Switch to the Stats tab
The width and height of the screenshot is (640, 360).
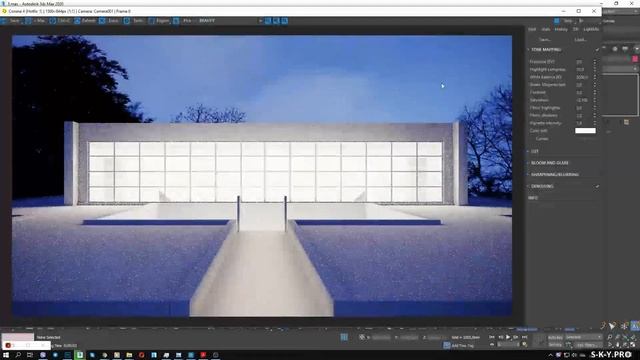(545, 29)
